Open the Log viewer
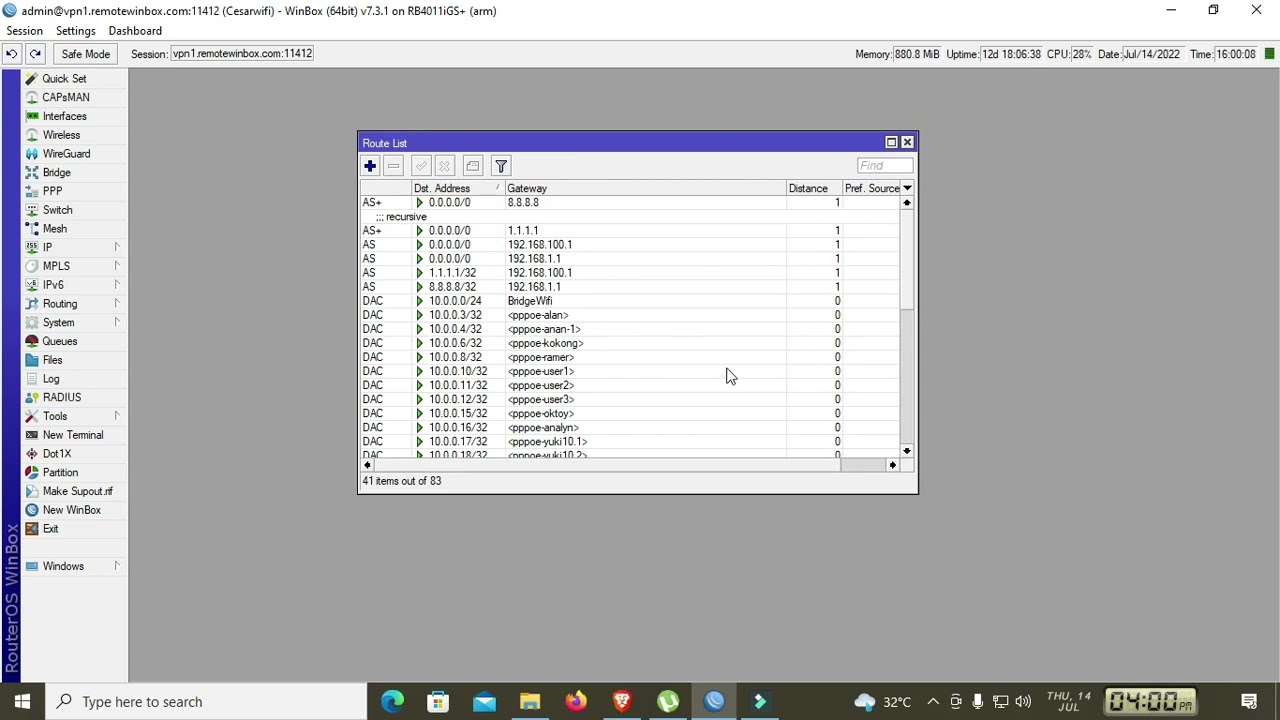Screen dimensions: 1280x720 coord(51,379)
